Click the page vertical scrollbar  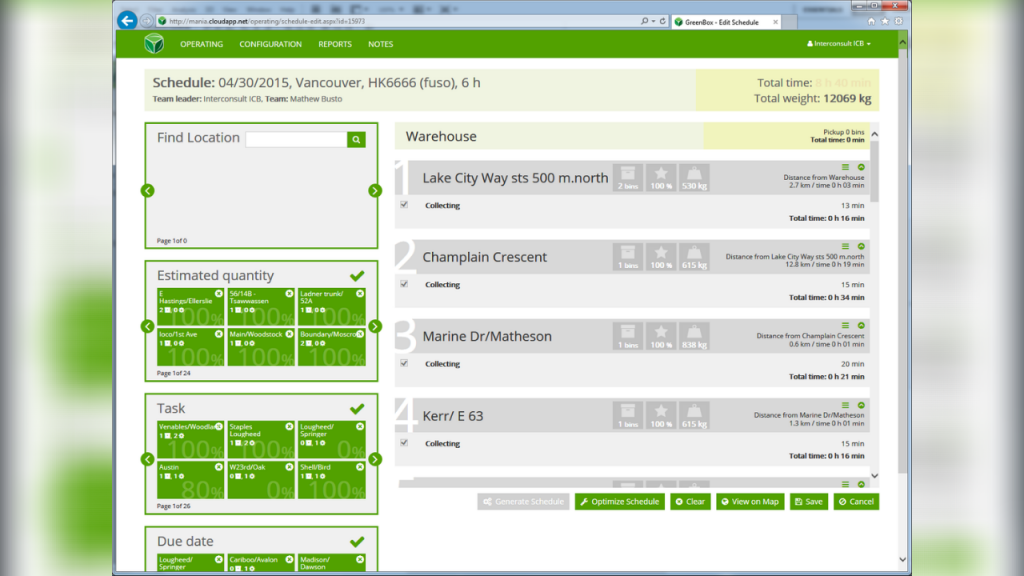pos(903,261)
